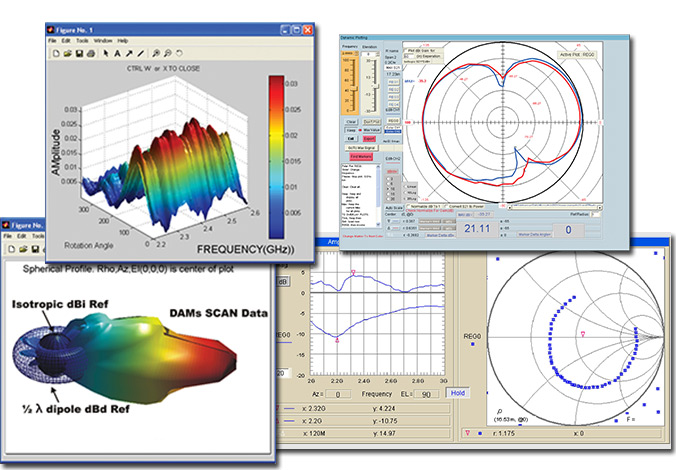
Task: Toggle the Plot dBi Gain checkbox
Action: 406,50
